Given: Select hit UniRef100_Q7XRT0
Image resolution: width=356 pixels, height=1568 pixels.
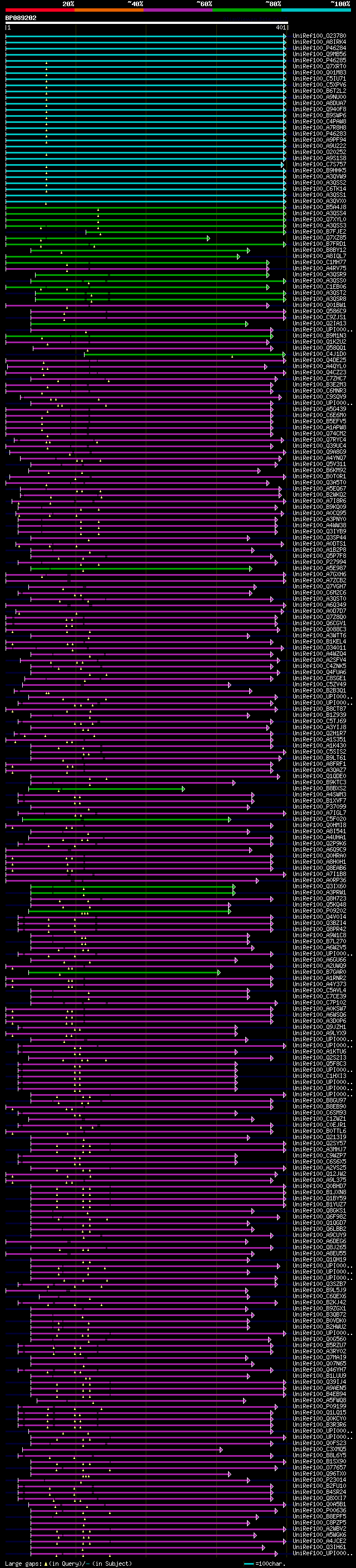Looking at the screenshot, I should (x=319, y=66).
